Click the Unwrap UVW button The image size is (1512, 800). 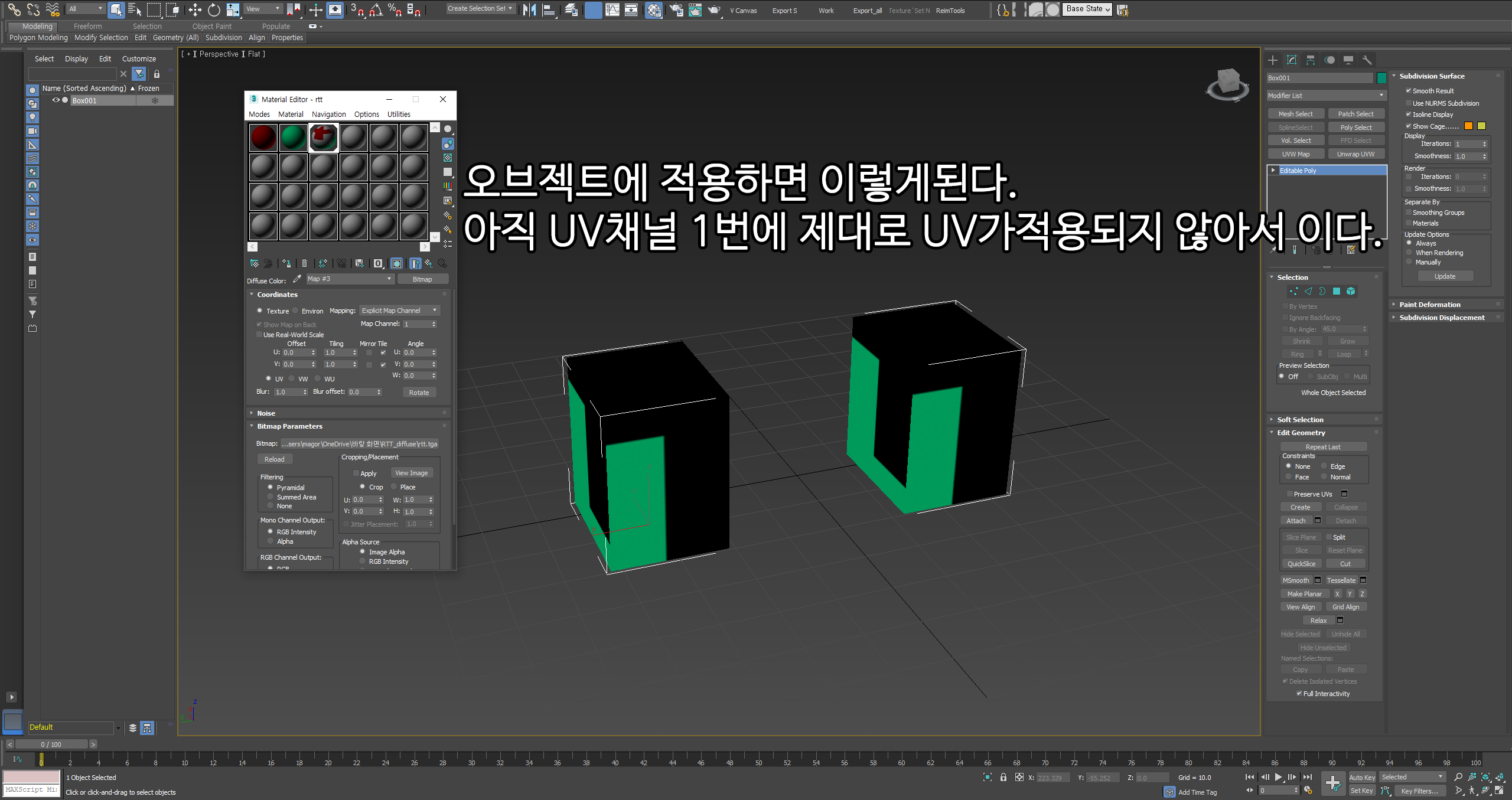[1355, 154]
